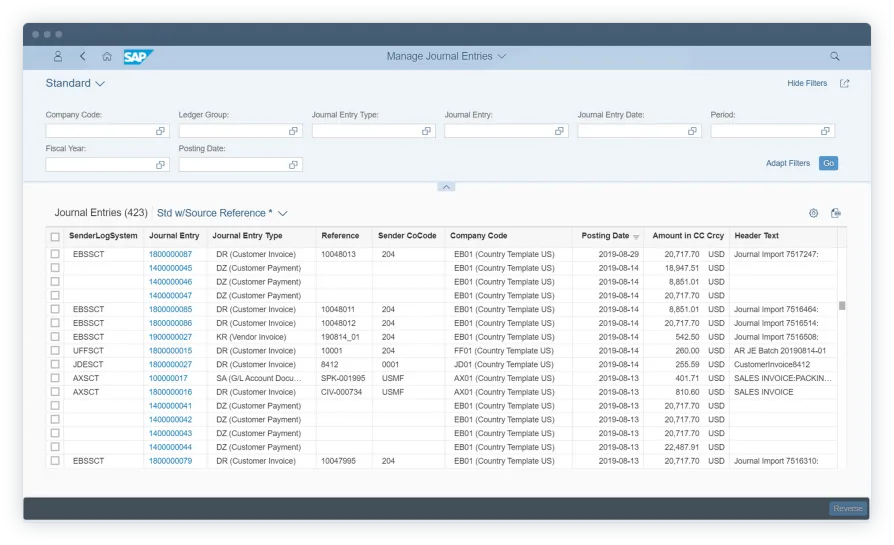The image size is (894, 545).
Task: Go back using the back arrow
Action: [83, 57]
